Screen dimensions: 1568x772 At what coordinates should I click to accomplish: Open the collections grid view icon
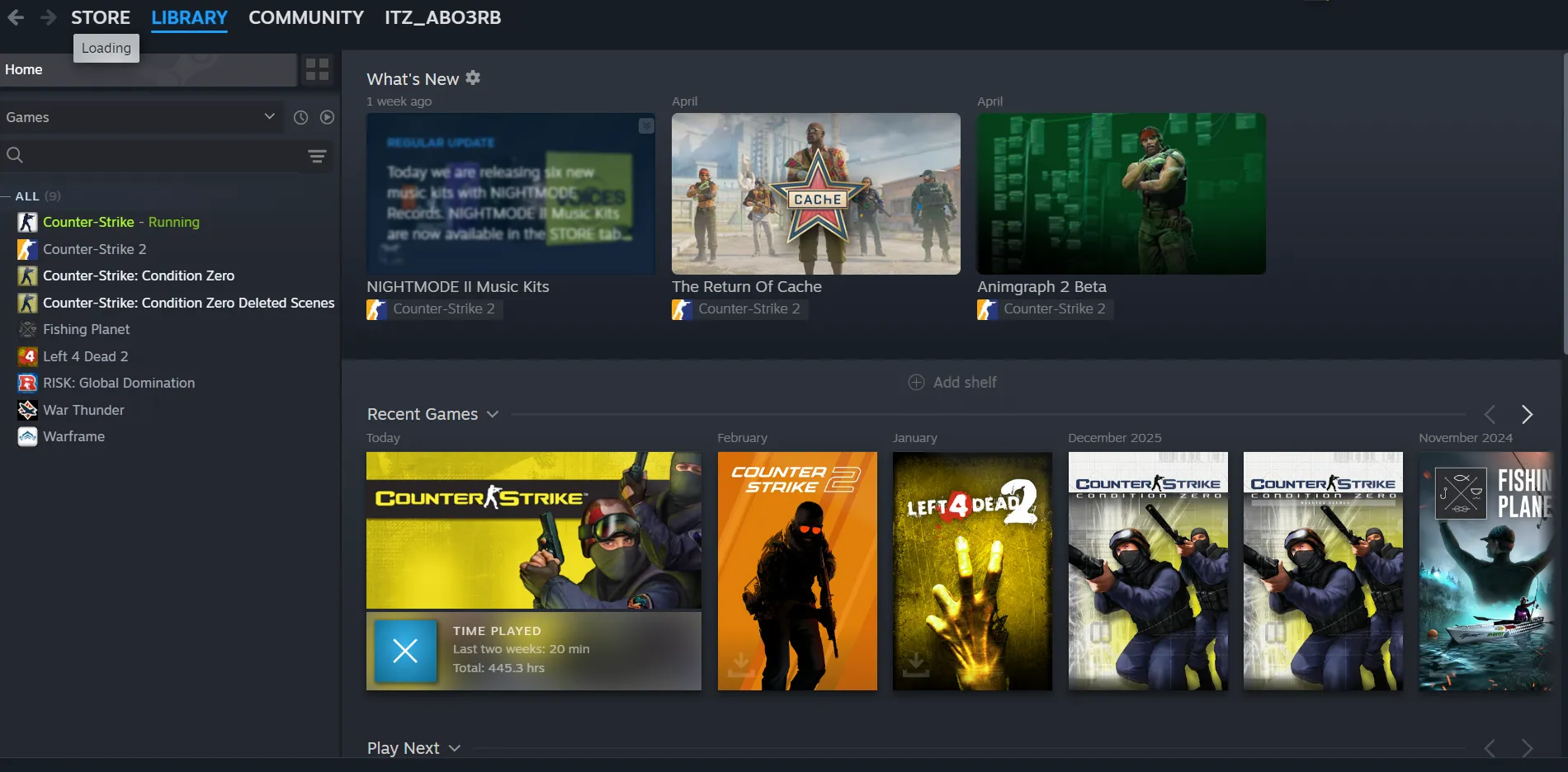318,69
